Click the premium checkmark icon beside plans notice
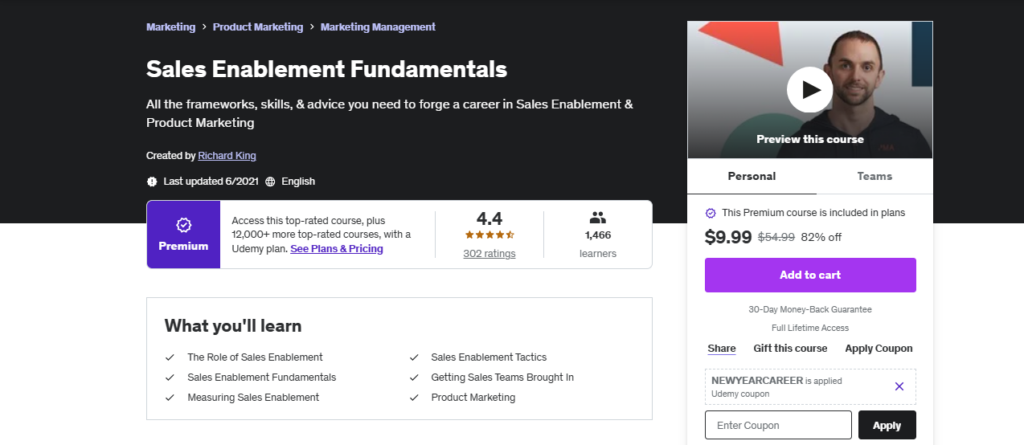The width and height of the screenshot is (1024, 445). (711, 213)
